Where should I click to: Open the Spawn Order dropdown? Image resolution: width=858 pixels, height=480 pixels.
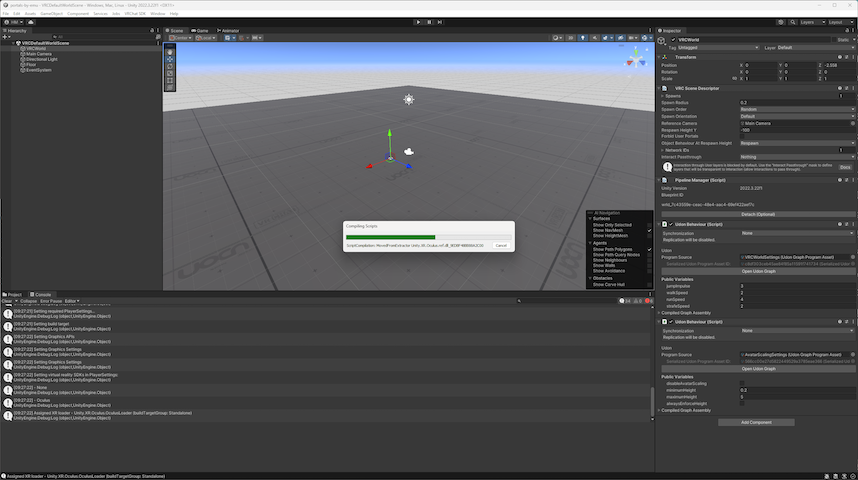pyautogui.click(x=796, y=109)
